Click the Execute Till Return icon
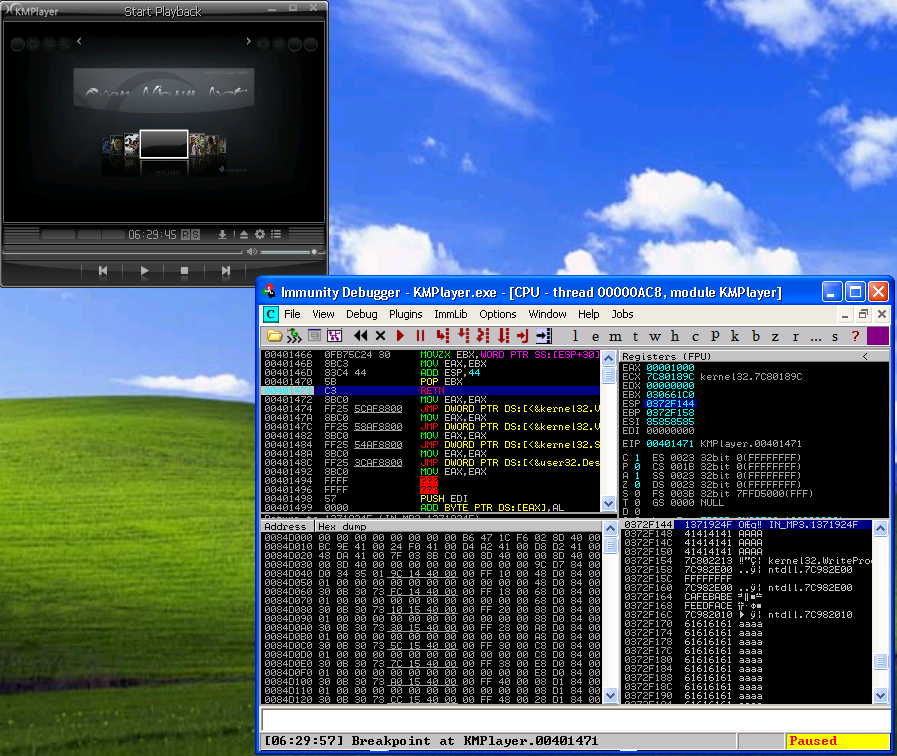This screenshot has height=756, width=897. (523, 336)
